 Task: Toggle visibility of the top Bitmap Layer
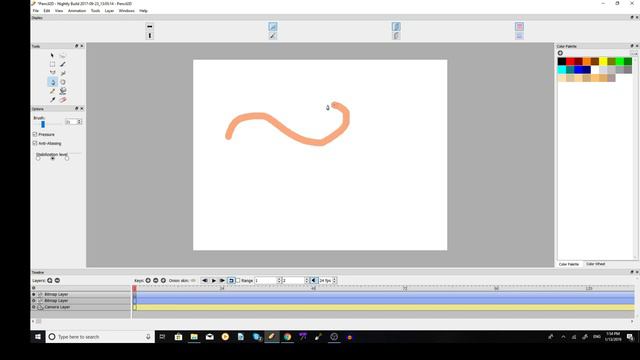click(x=34, y=294)
